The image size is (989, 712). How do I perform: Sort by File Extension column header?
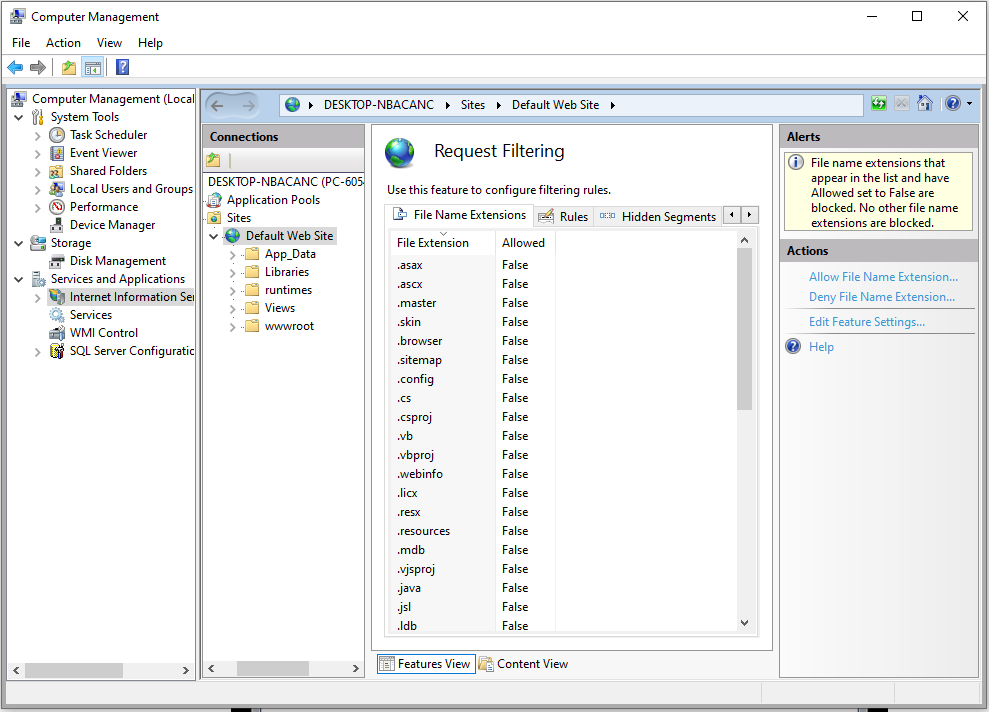click(442, 243)
